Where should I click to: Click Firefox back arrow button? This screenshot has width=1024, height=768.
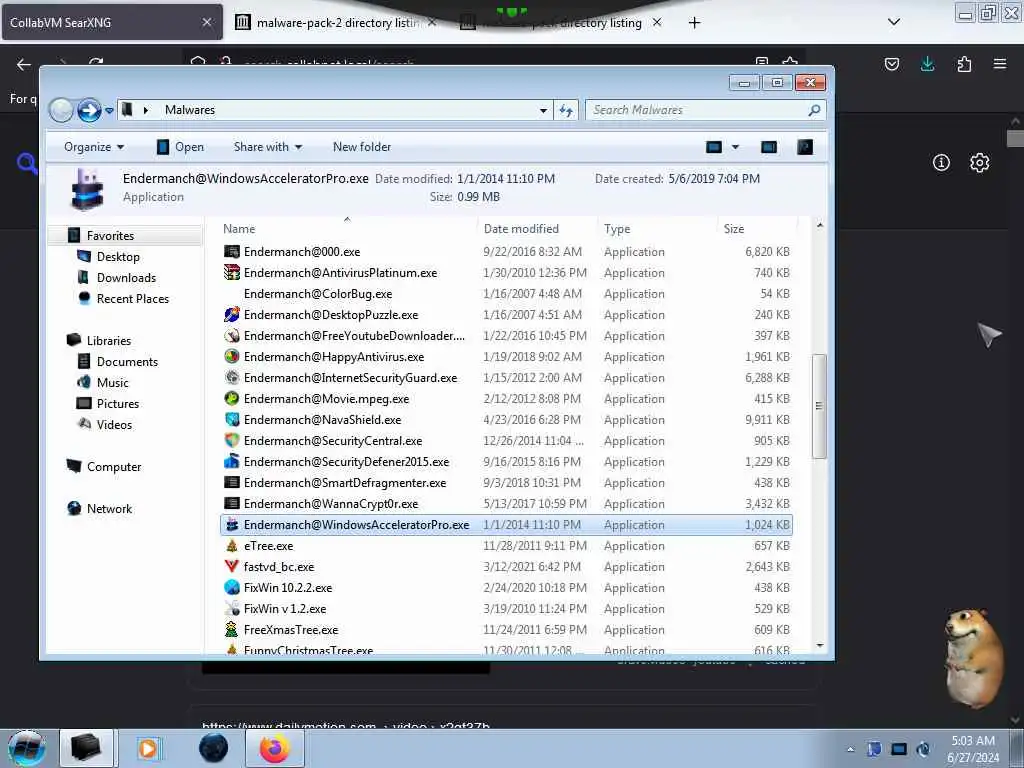(x=24, y=64)
